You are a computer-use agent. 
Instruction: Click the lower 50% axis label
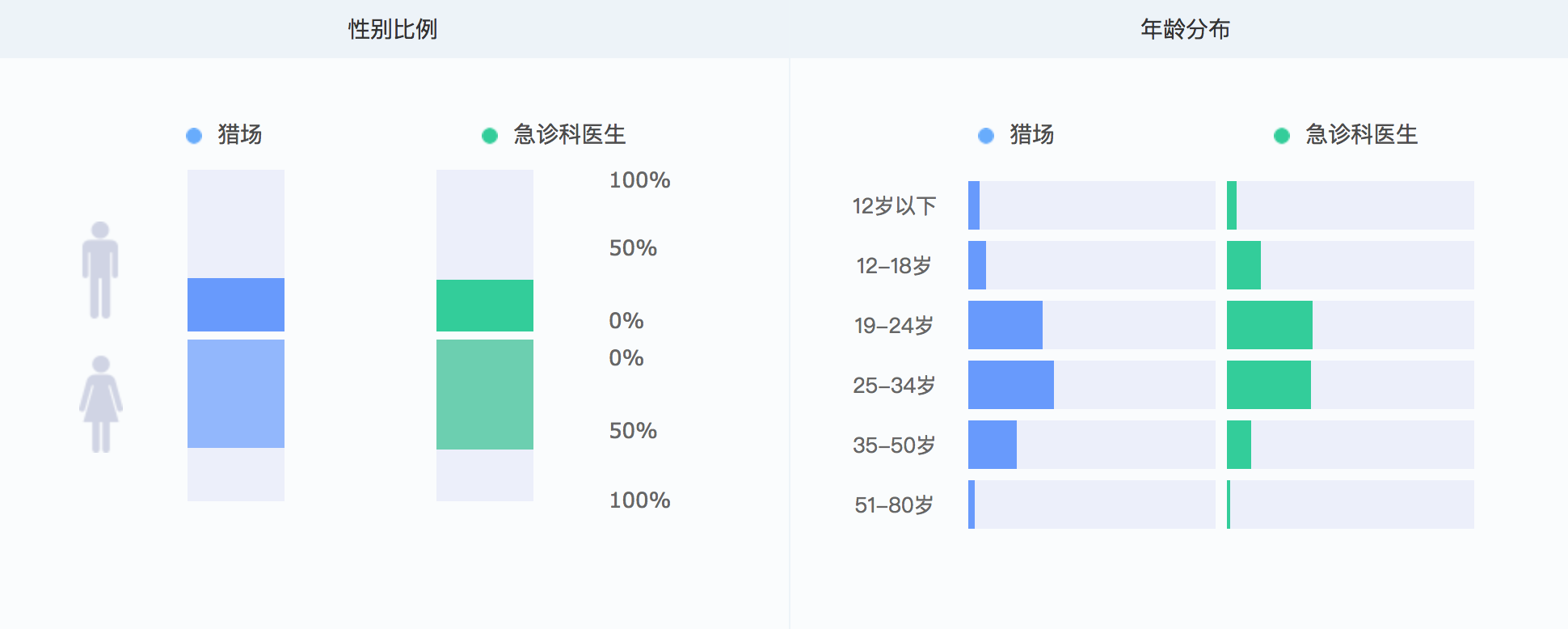(x=633, y=431)
